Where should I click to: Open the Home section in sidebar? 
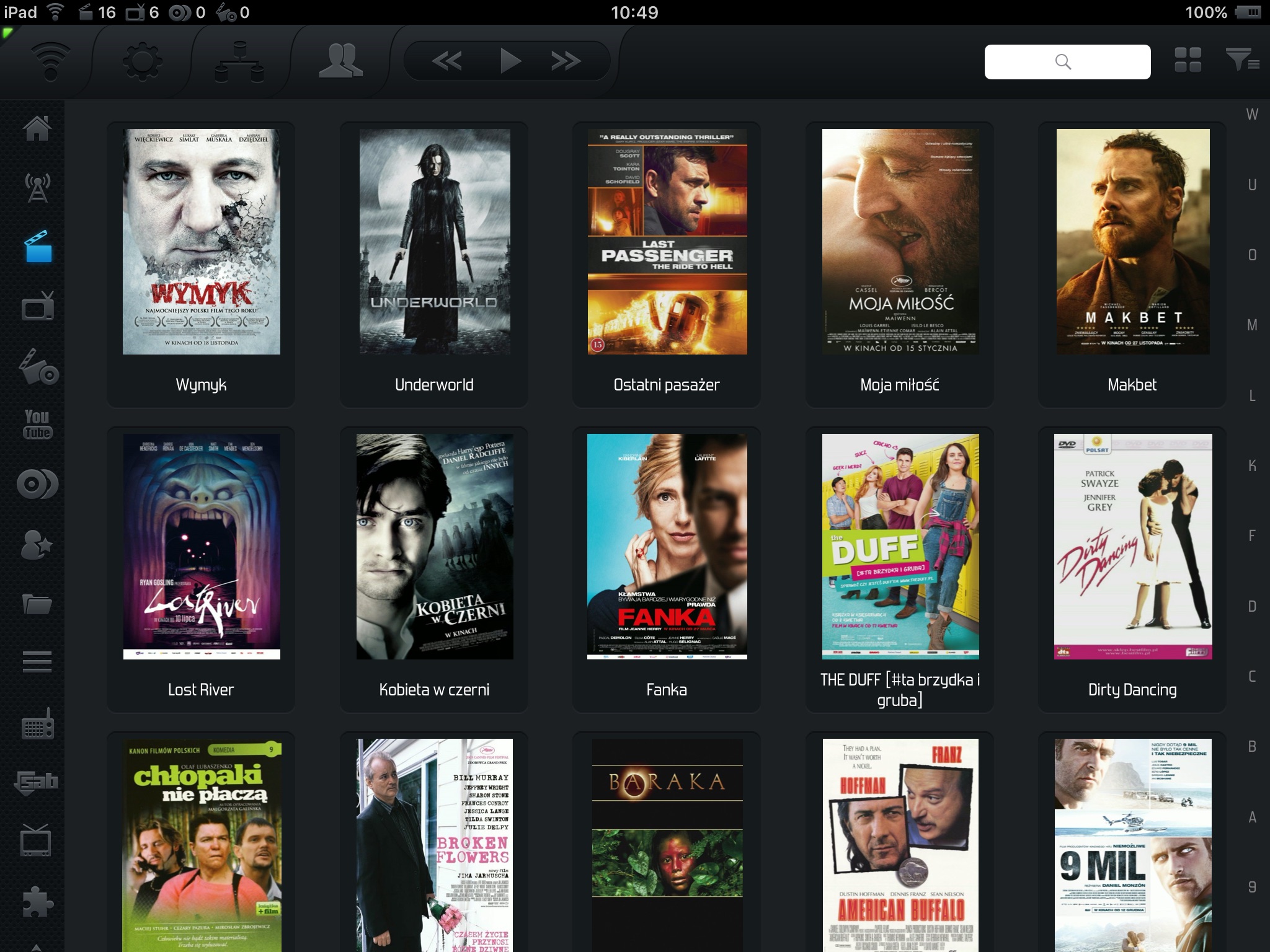(37, 128)
